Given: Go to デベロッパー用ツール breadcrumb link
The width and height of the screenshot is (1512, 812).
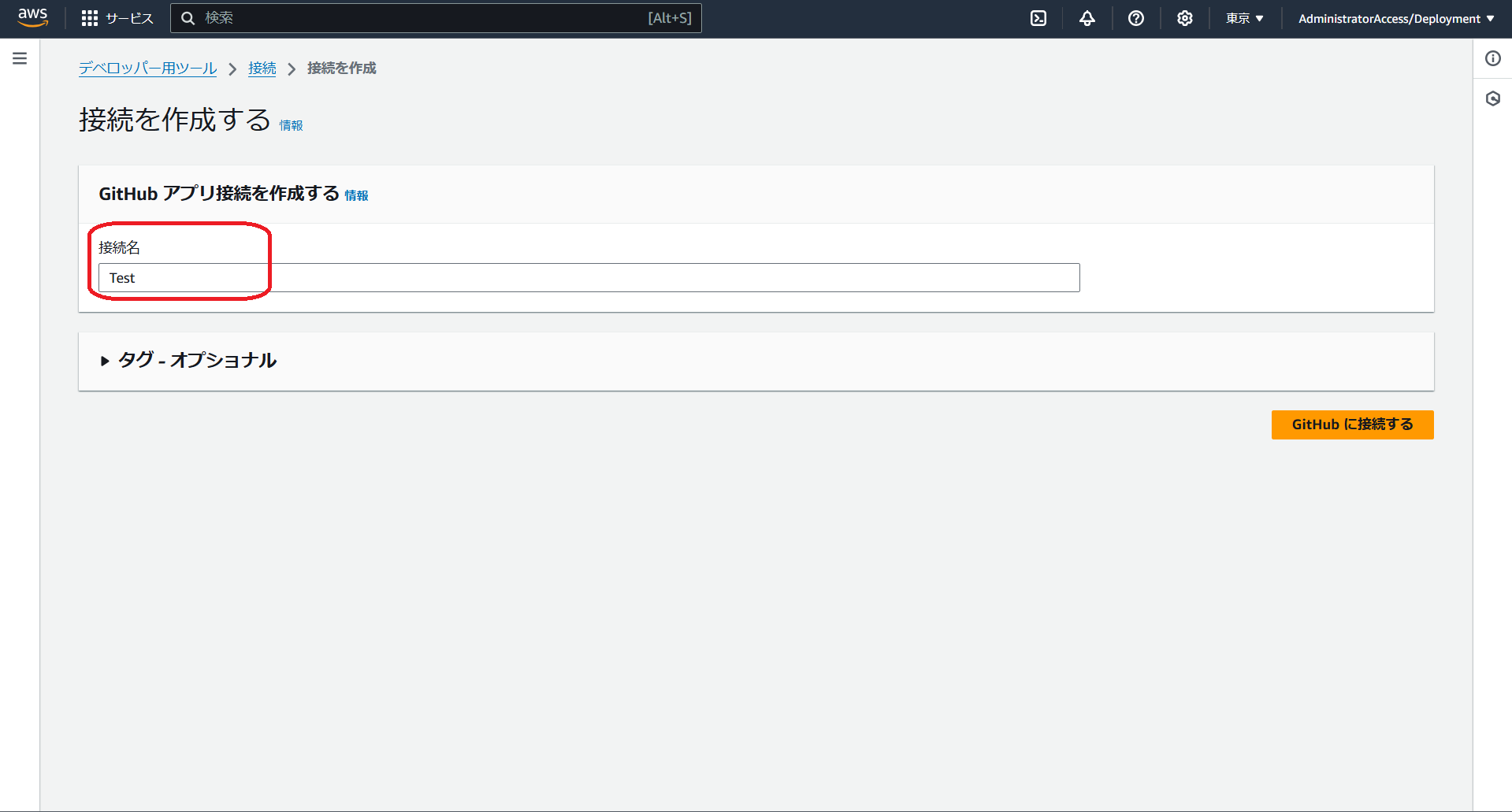Looking at the screenshot, I should (147, 69).
